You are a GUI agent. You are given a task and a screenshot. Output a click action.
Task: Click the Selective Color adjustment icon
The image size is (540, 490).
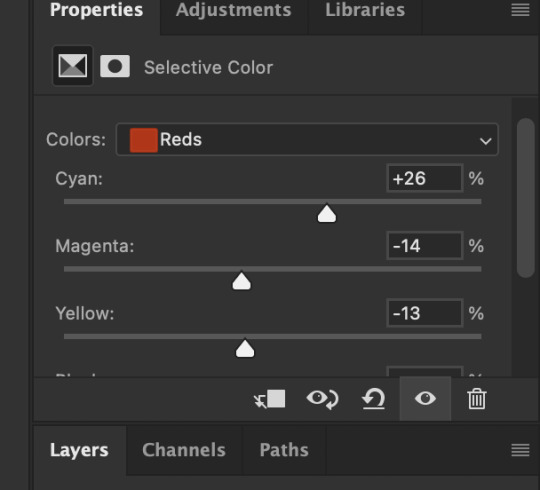click(x=73, y=65)
